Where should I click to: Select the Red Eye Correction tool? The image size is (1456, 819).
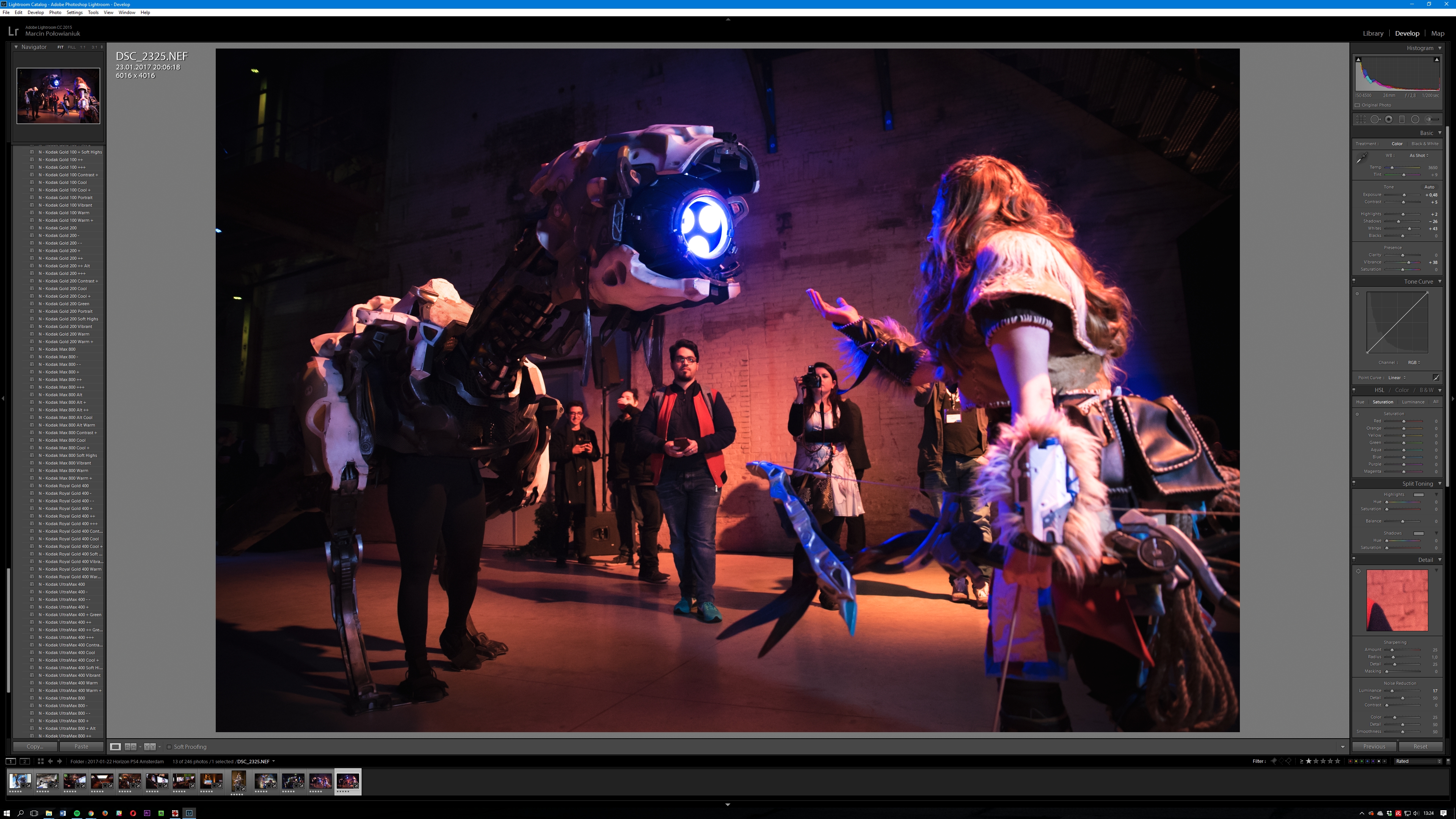pos(1389,119)
